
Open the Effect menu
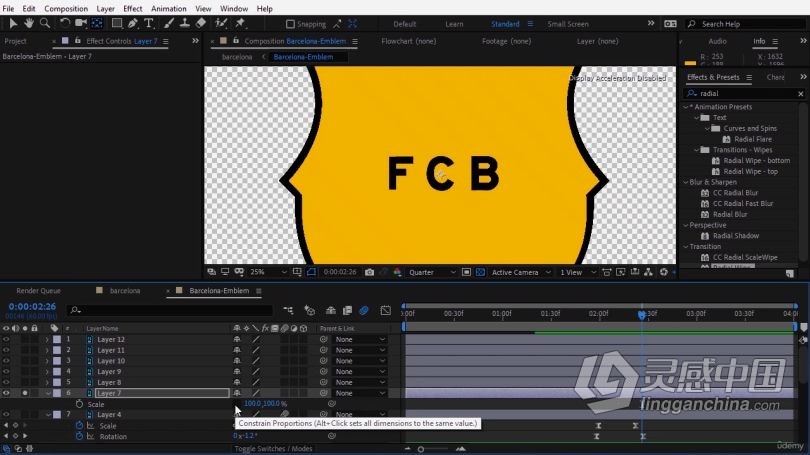coord(132,9)
